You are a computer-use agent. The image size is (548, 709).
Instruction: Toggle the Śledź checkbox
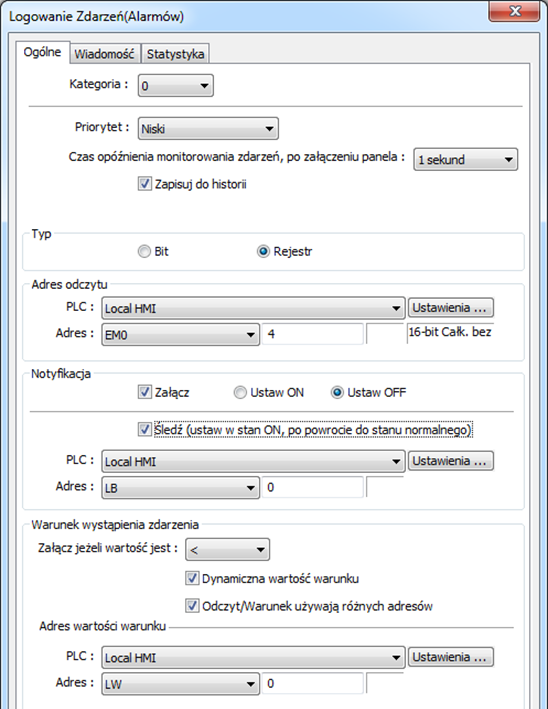(145, 429)
